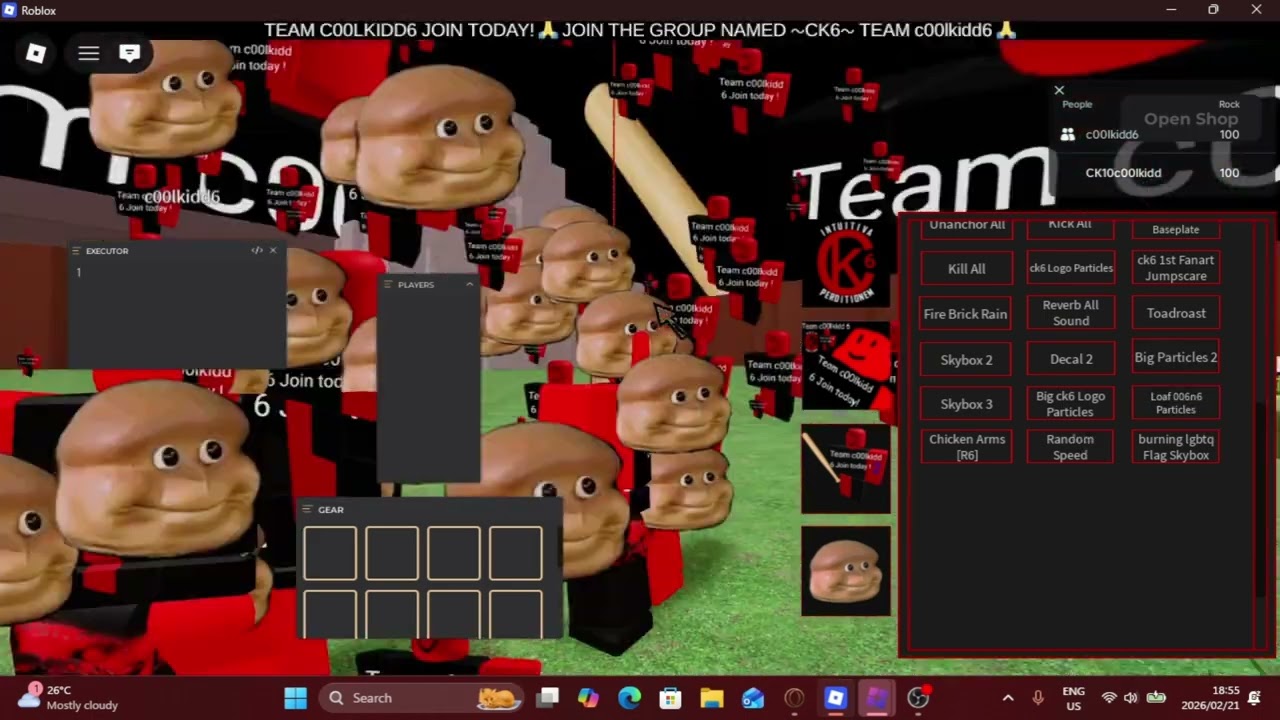Image resolution: width=1280 pixels, height=720 pixels.
Task: Open the volume tray icon
Action: (x=1131, y=698)
